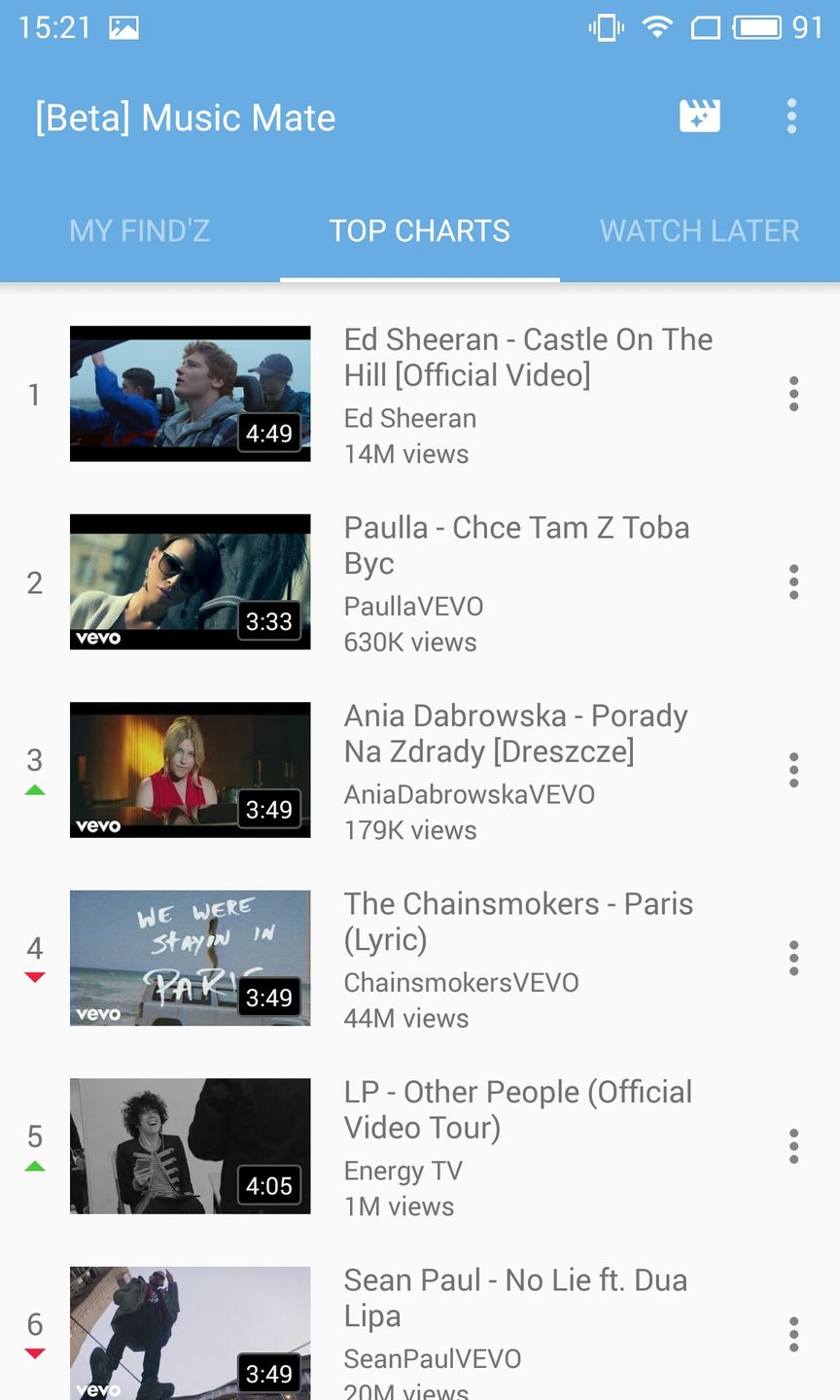Open options for LP Other People video
Screen dimensions: 840x1400
pos(794,1146)
